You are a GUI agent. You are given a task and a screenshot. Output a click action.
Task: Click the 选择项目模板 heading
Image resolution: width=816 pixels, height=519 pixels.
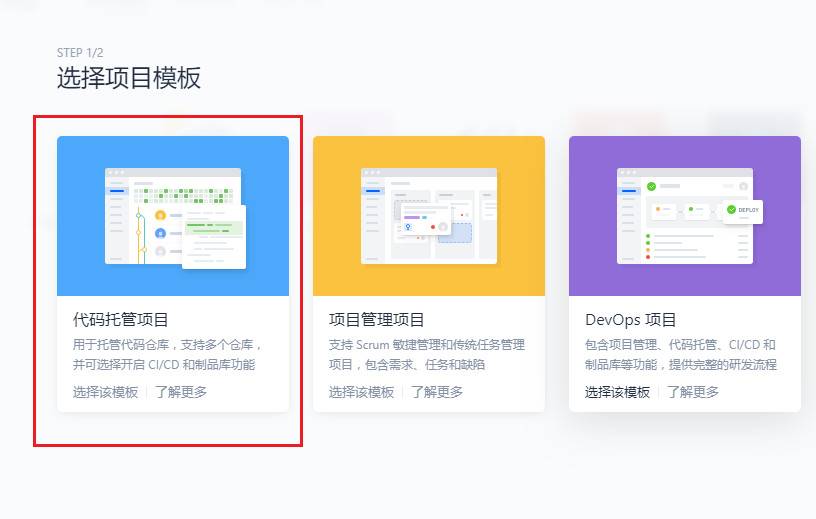(129, 78)
